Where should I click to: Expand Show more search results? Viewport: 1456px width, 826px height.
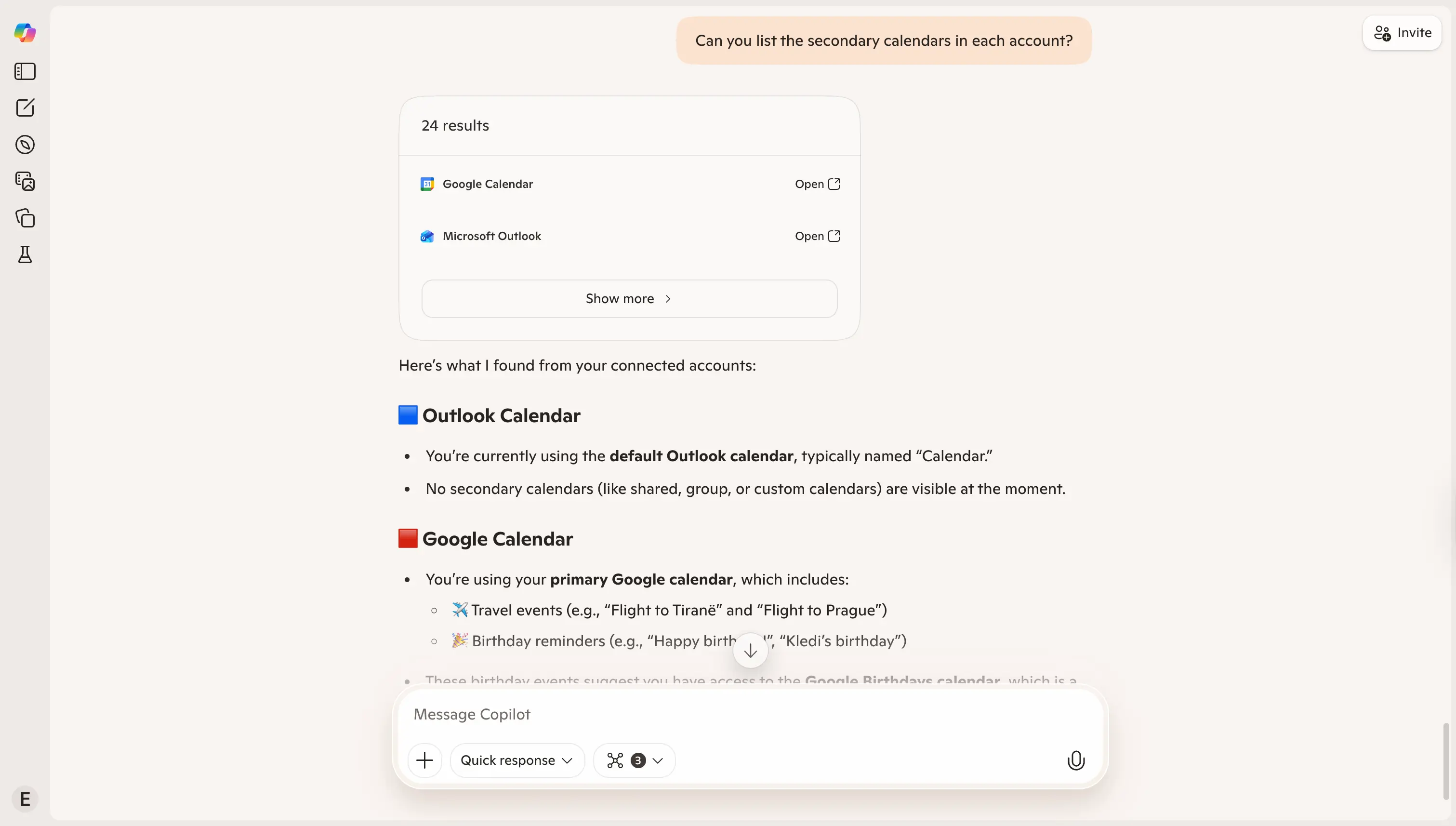[x=628, y=298]
